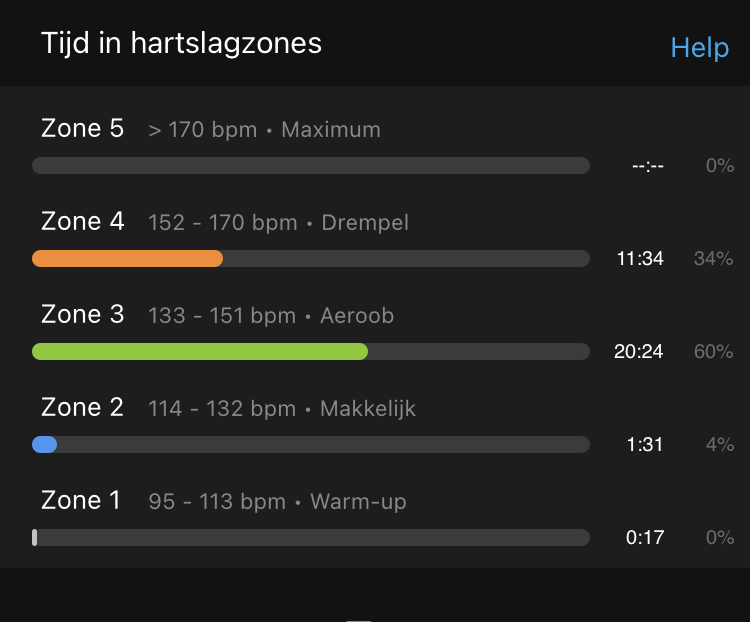Select the Zone 5 label

82,128
